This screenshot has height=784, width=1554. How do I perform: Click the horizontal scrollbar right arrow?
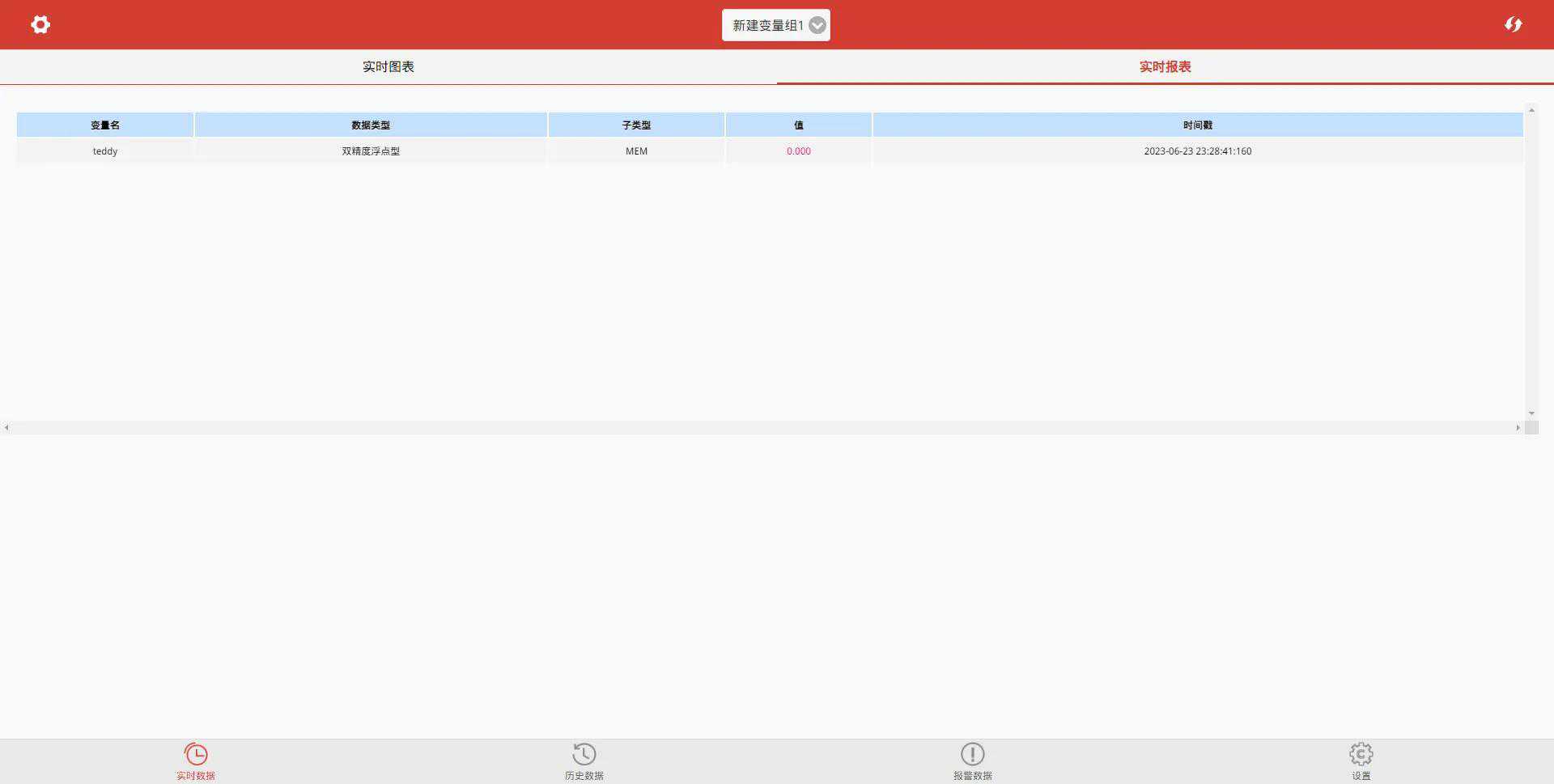coord(1518,428)
